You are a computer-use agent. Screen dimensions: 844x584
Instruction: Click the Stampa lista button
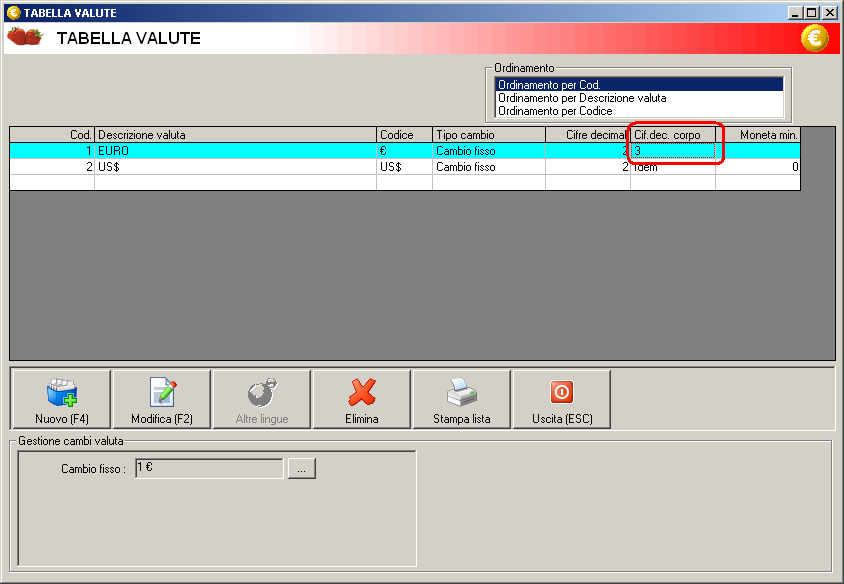pos(461,399)
